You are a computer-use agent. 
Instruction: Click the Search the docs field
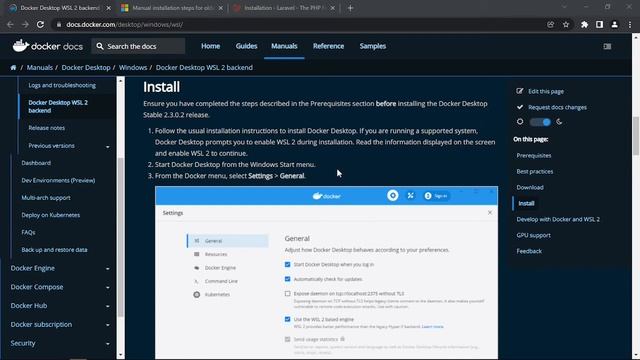click(x=138, y=46)
